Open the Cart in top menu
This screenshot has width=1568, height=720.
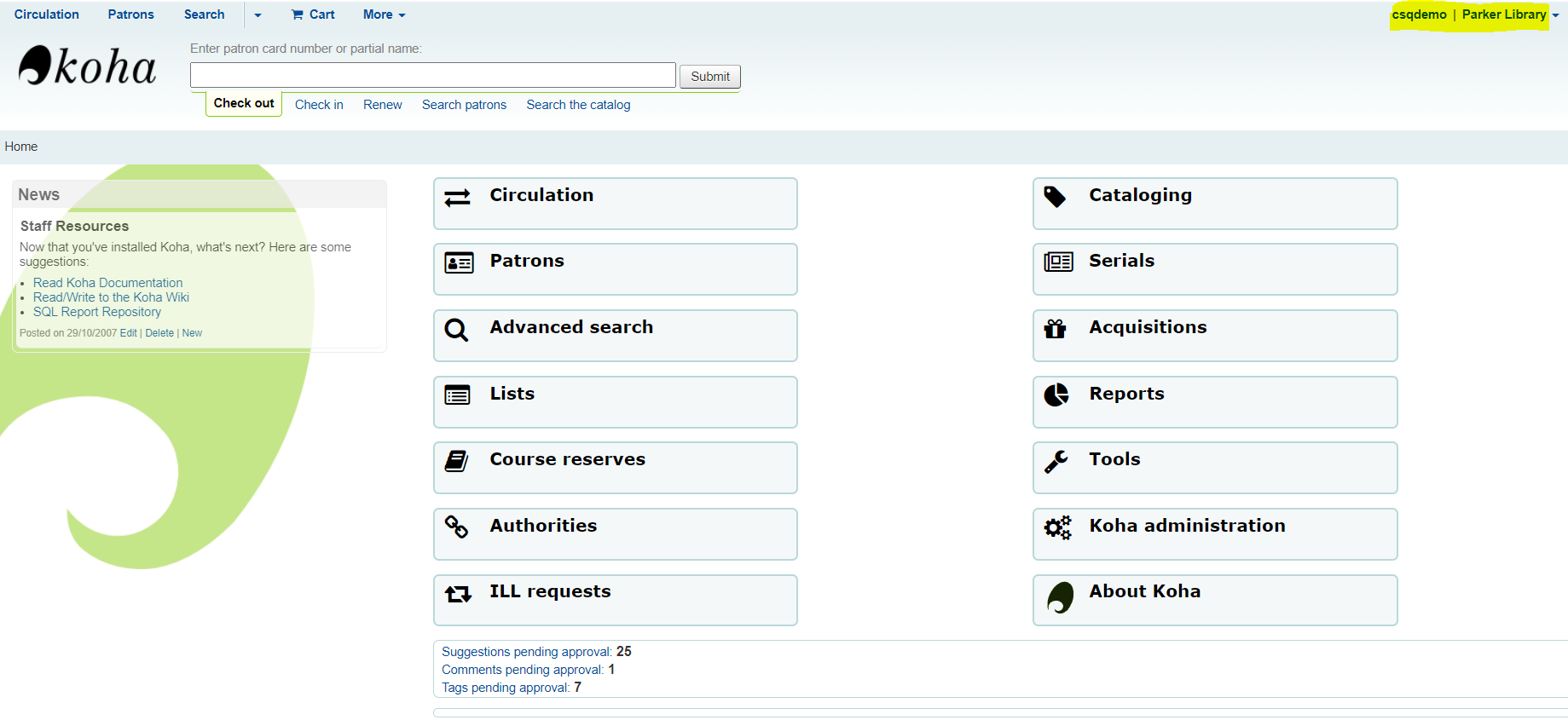point(313,14)
